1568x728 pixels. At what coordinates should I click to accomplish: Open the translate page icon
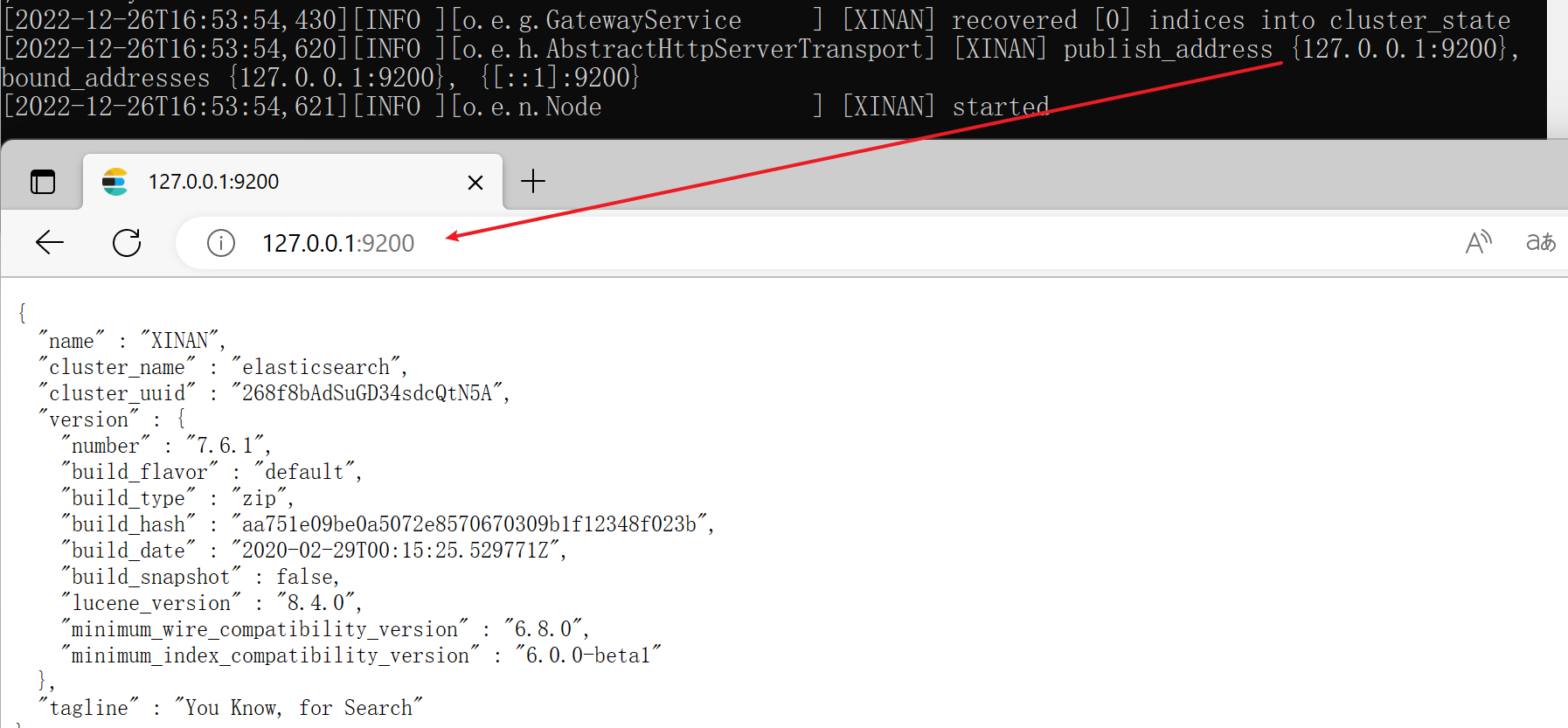1540,242
